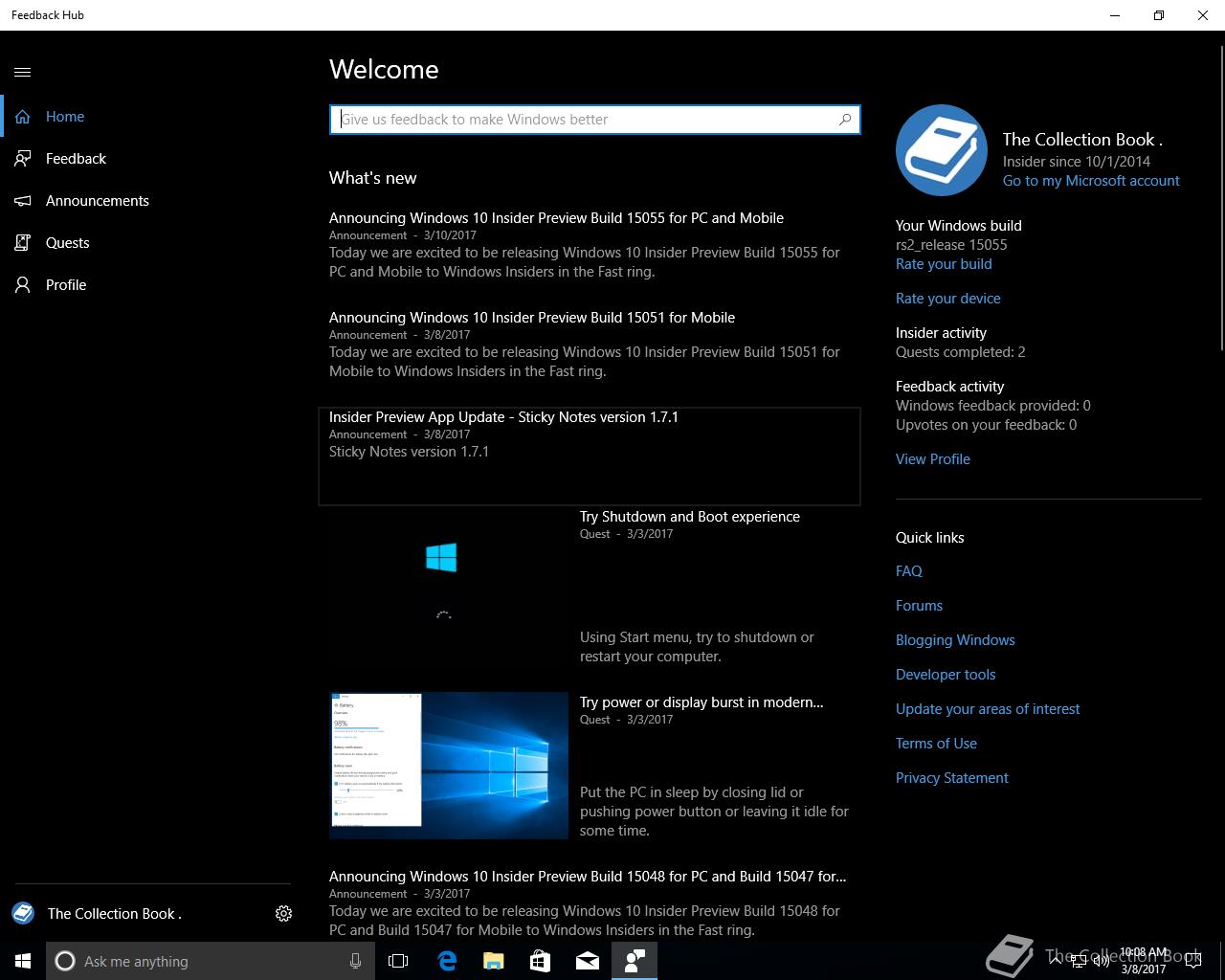The image size is (1225, 980).
Task: Click the Cortana circle icon
Action: pyautogui.click(x=65, y=961)
